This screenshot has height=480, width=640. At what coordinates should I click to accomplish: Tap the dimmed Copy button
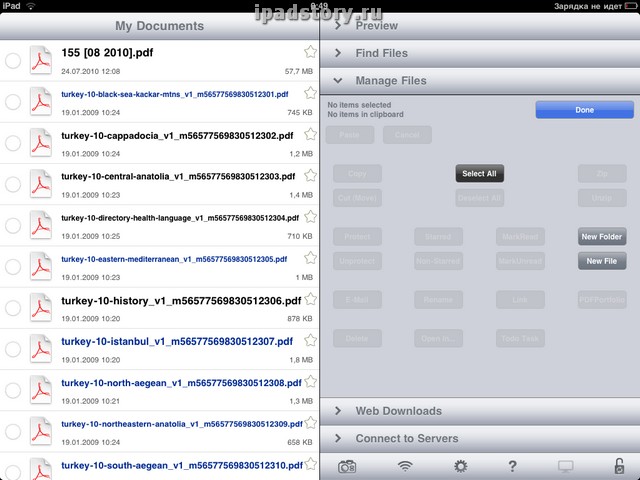click(357, 173)
